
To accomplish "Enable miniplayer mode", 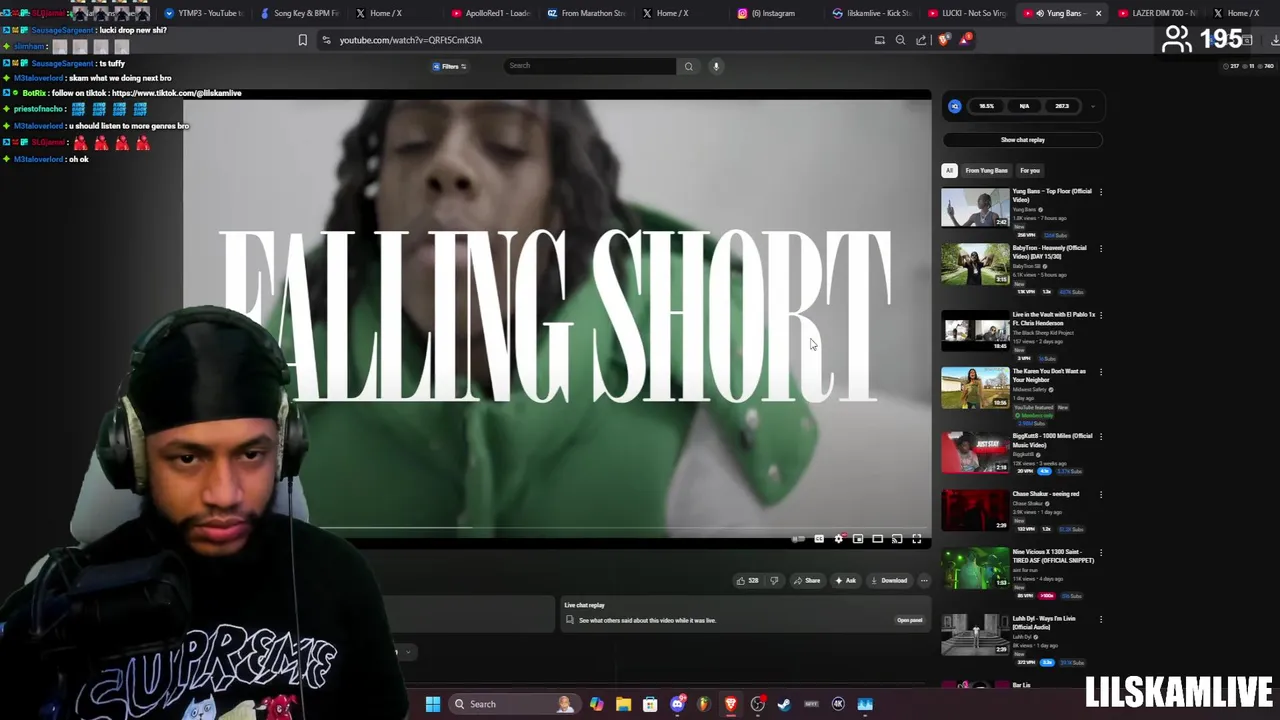I will 858,539.
